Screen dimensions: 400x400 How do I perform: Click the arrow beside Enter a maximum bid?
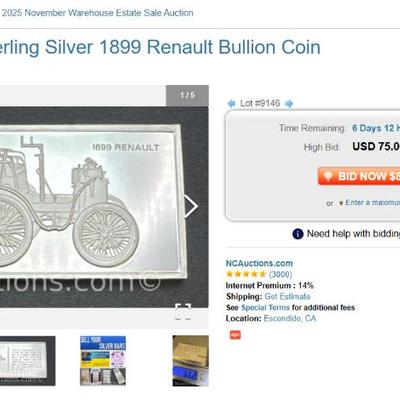341,203
